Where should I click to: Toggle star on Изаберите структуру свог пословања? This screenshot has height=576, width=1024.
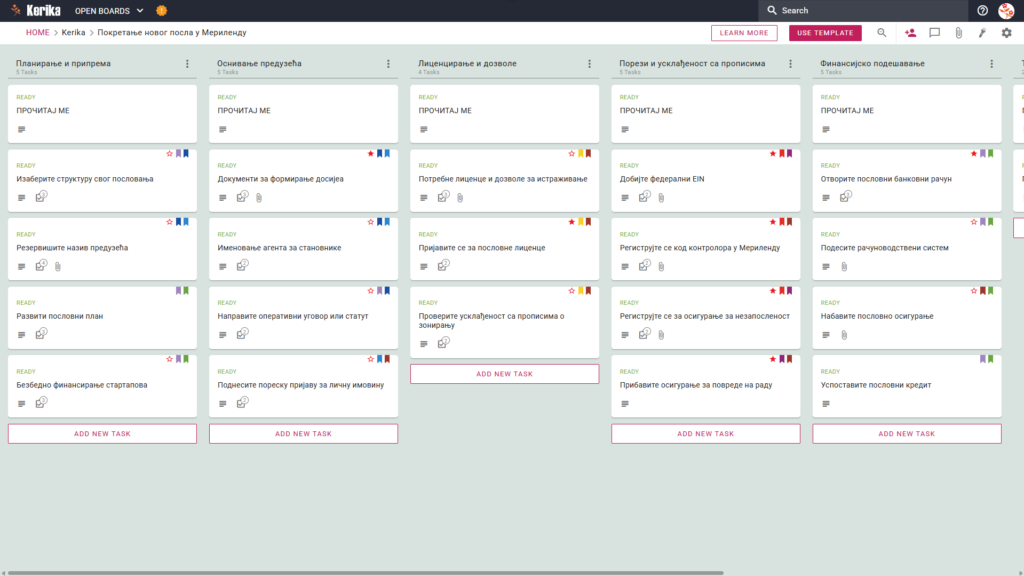tap(169, 153)
